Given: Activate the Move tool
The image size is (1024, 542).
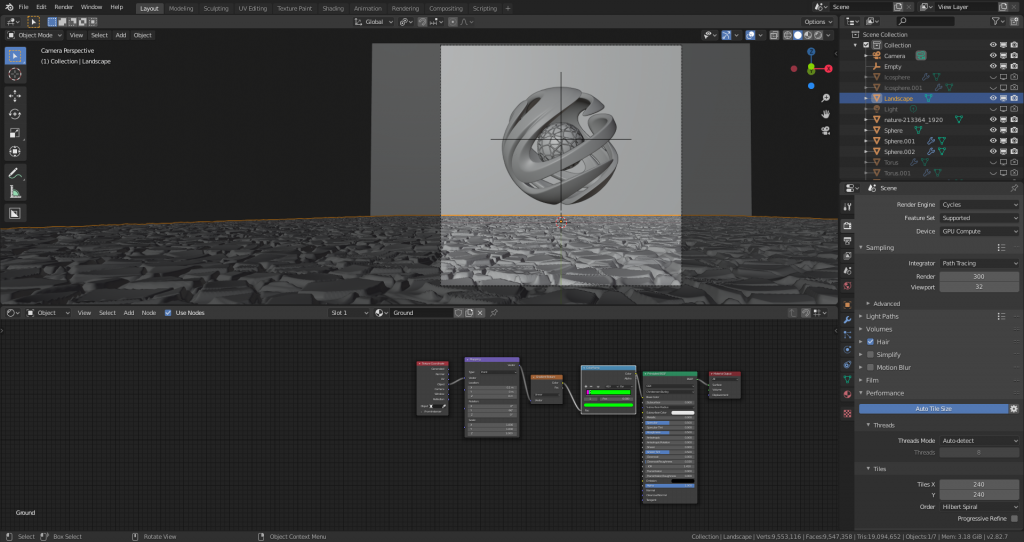Looking at the screenshot, I should [x=14, y=95].
